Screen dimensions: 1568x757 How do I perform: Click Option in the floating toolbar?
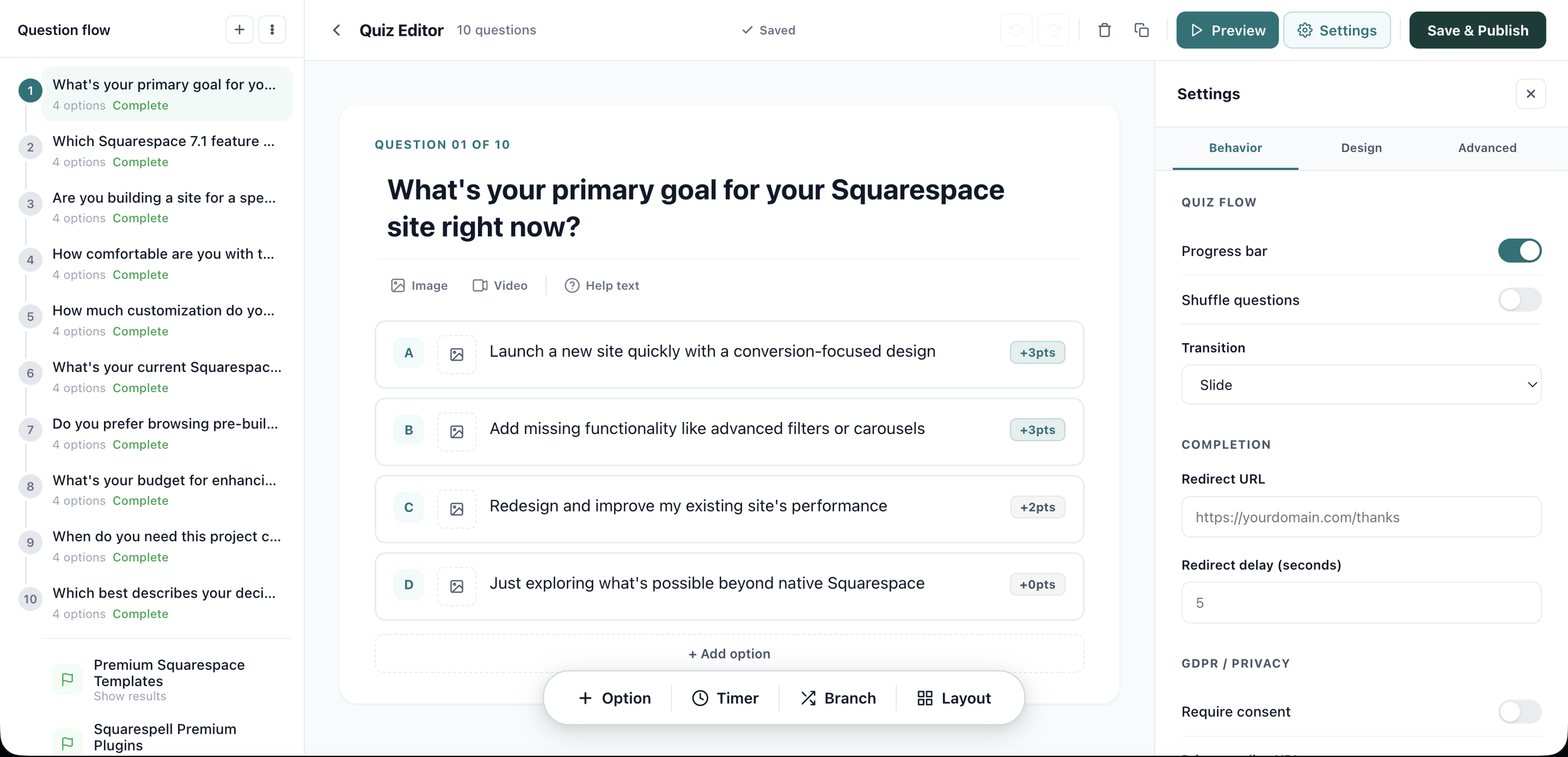click(x=614, y=698)
